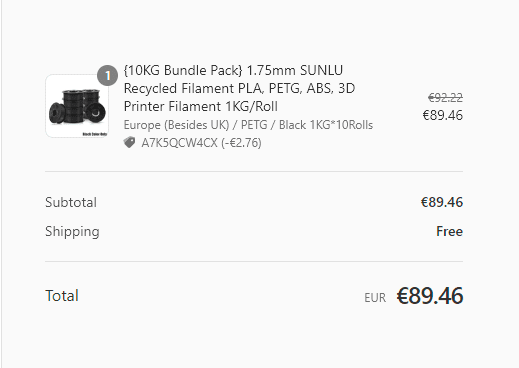The height and width of the screenshot is (368, 519).
Task: Click the discounted item price €89.46
Action: [443, 115]
